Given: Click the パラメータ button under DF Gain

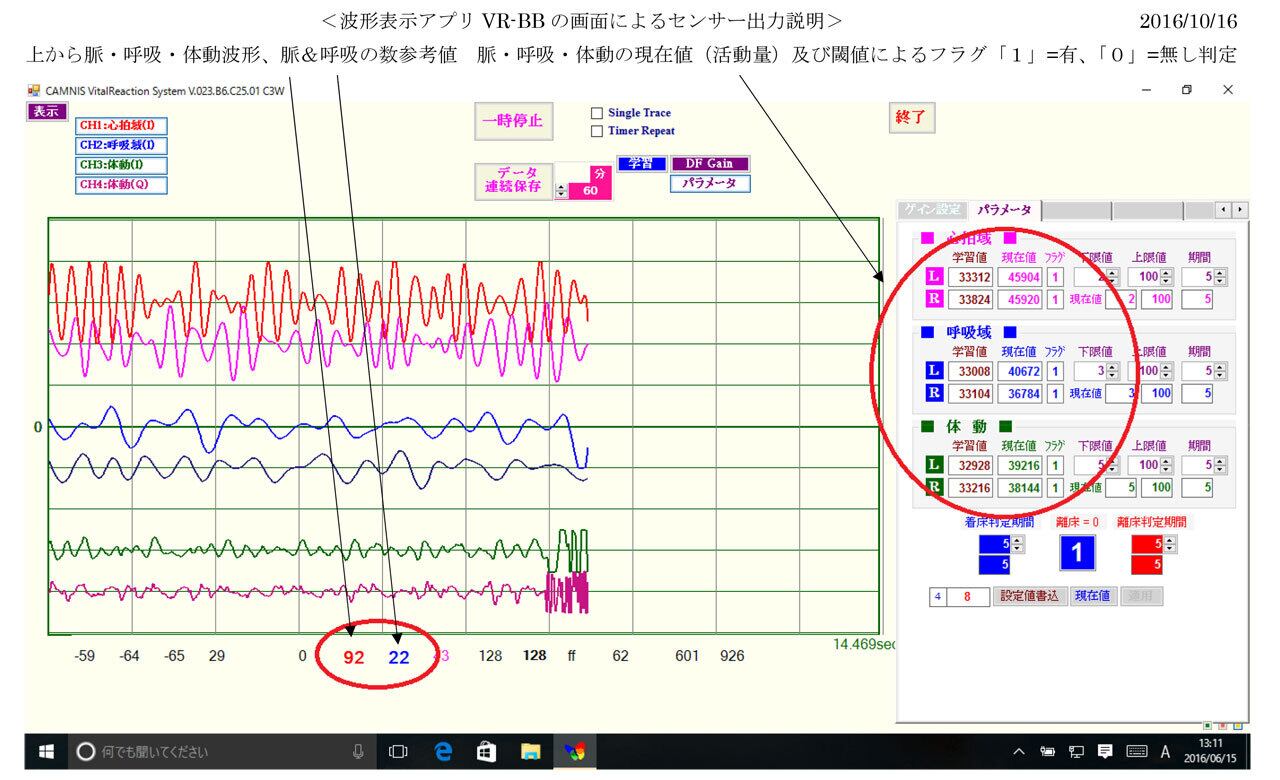Looking at the screenshot, I should coord(710,183).
